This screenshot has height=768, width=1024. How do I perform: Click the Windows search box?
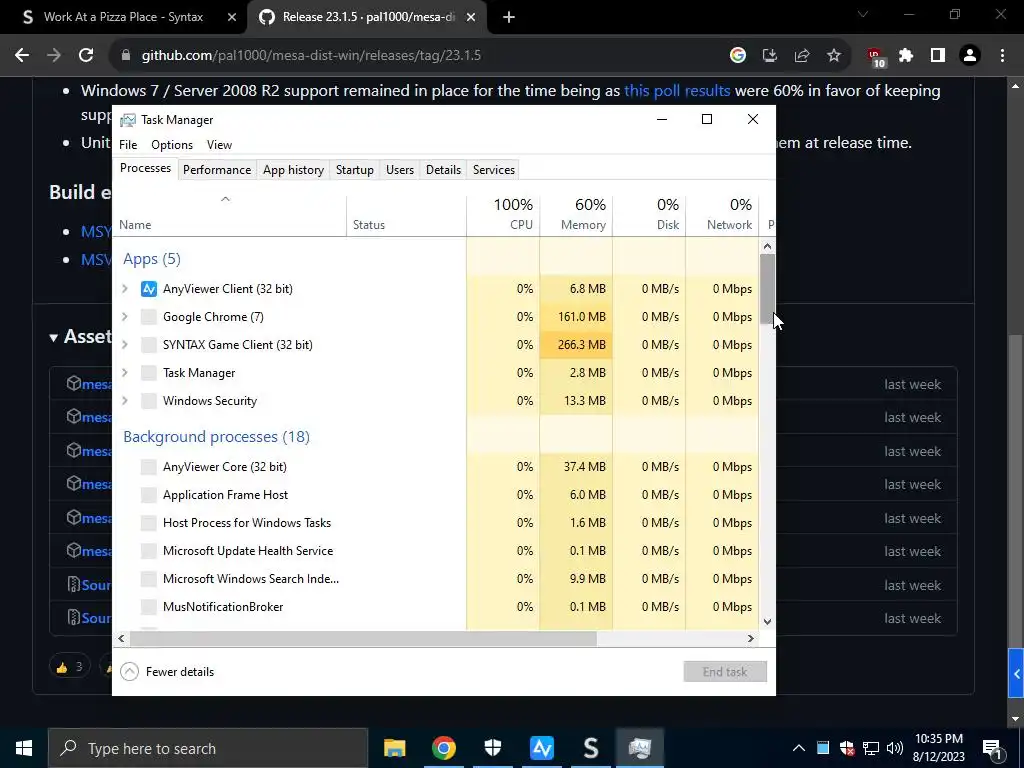pyautogui.click(x=208, y=748)
